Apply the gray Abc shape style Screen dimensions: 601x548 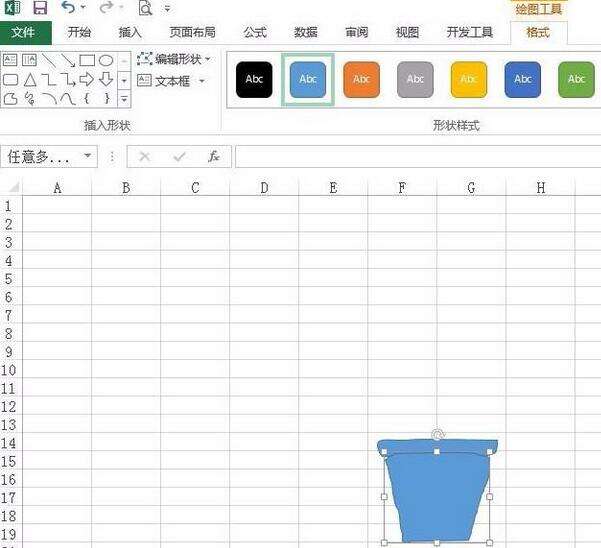[415, 80]
